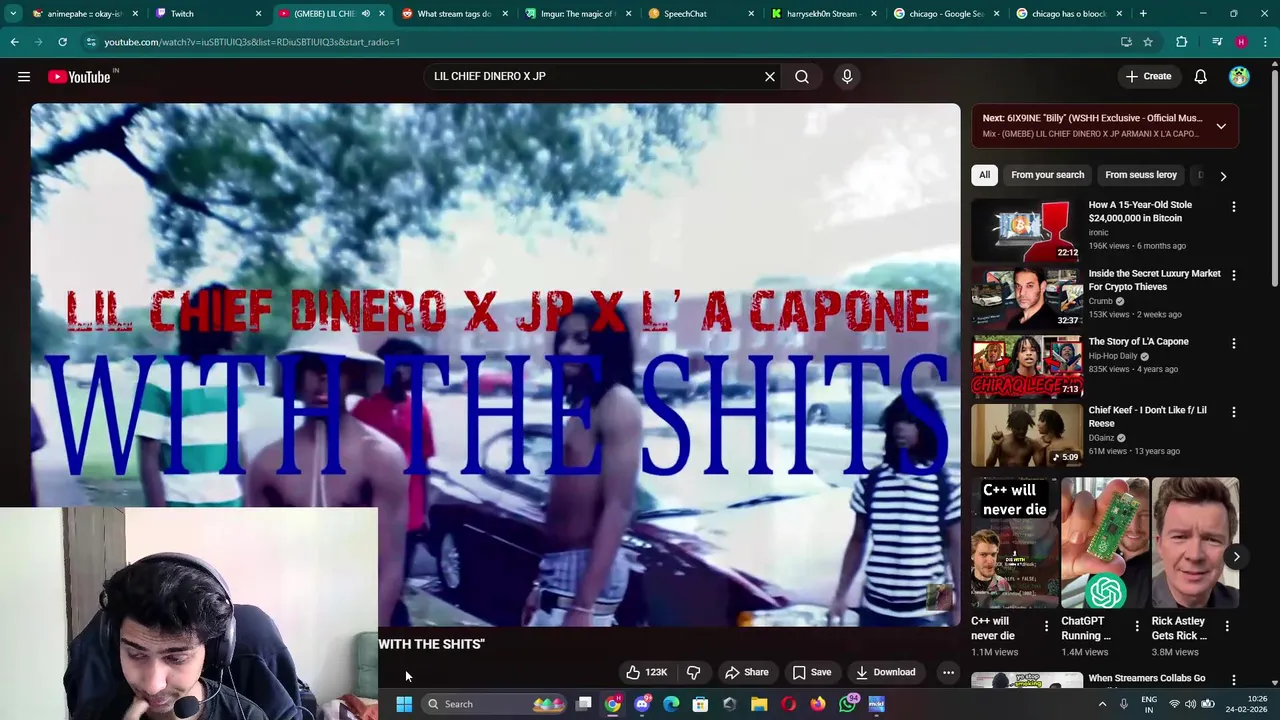The height and width of the screenshot is (720, 1280).
Task: Expand the Next up playlist panel
Action: pyautogui.click(x=1221, y=126)
